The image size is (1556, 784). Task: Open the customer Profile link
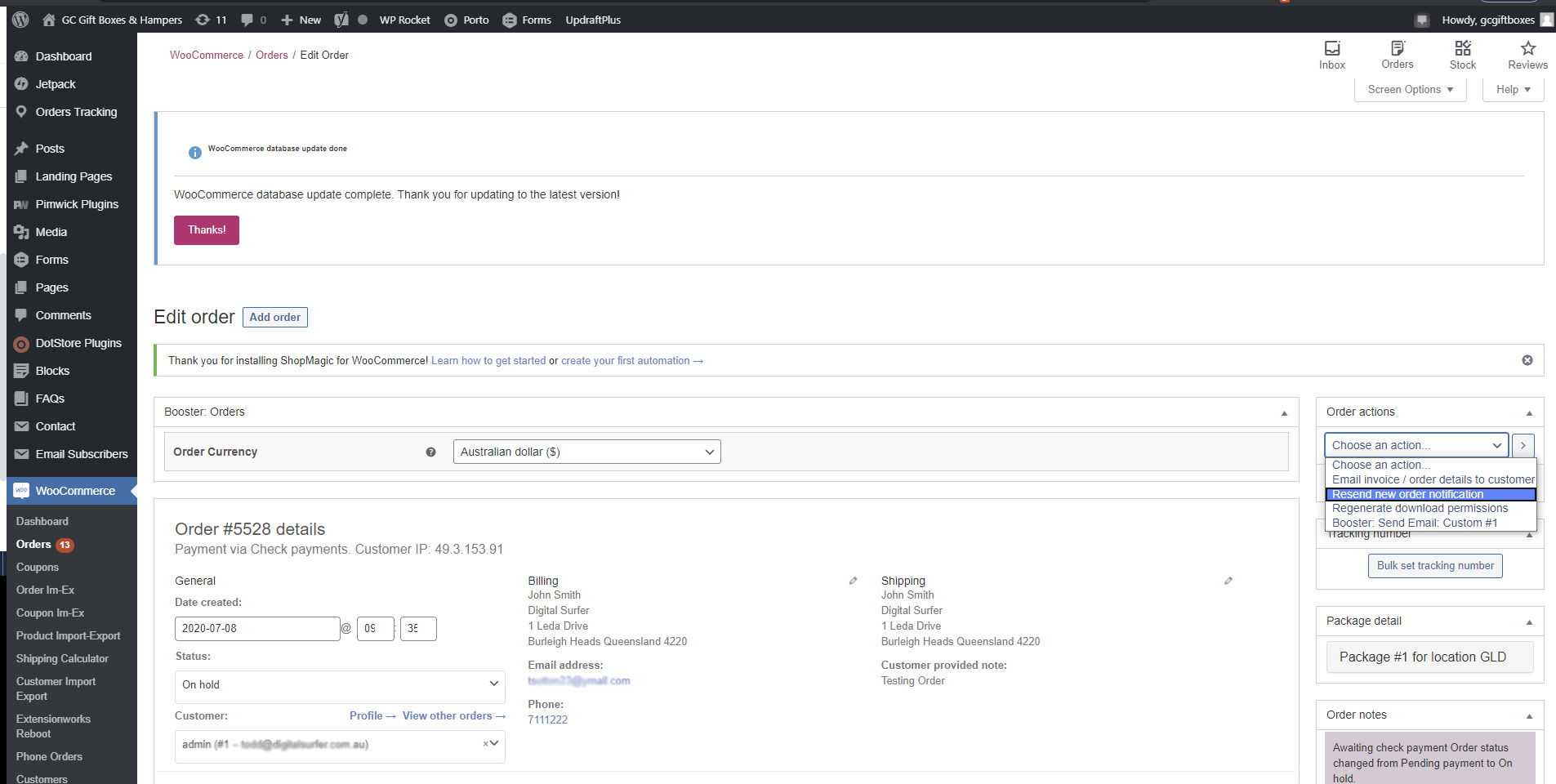click(x=372, y=716)
